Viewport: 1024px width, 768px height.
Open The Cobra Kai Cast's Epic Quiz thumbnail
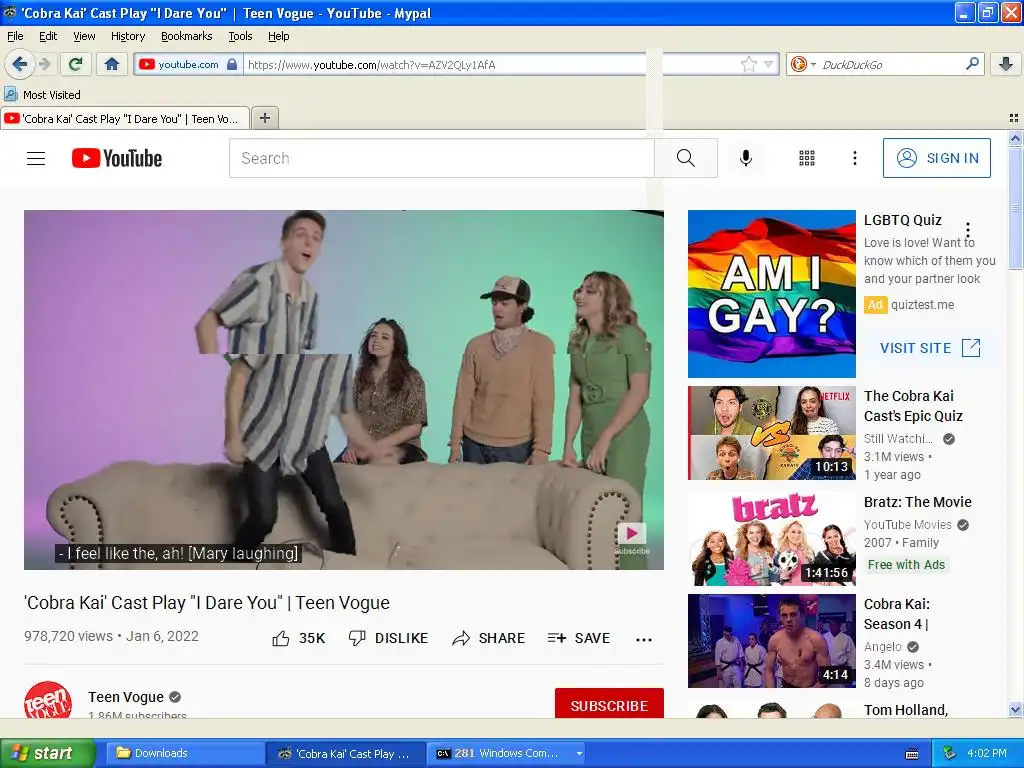point(771,433)
